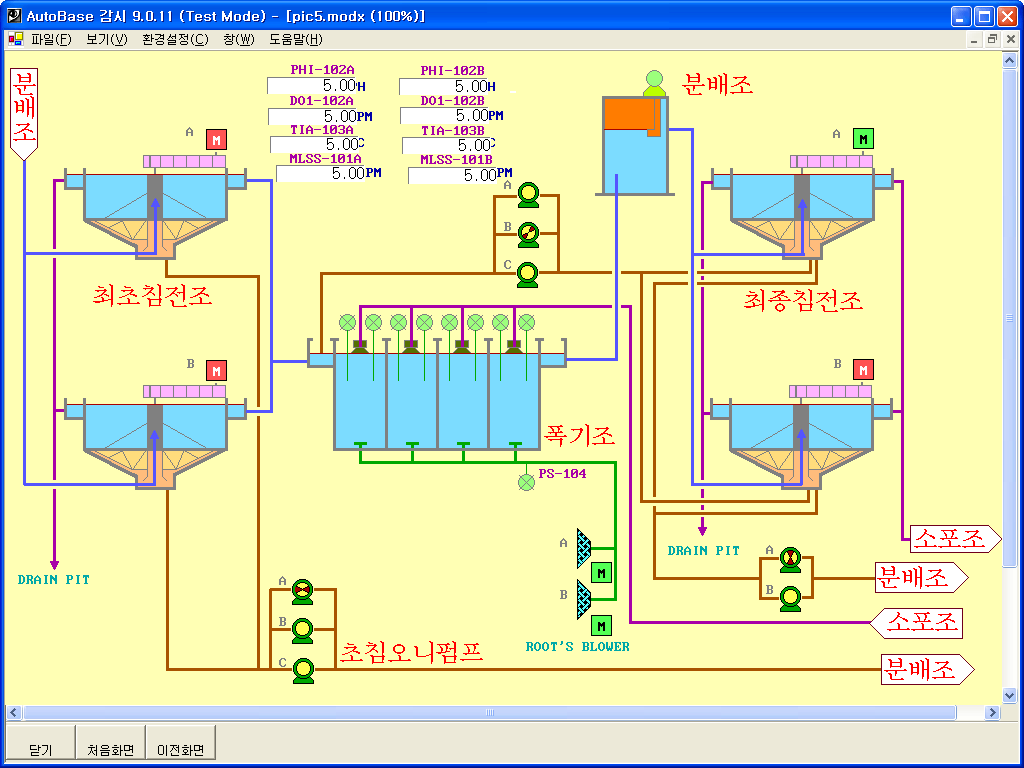Click green motor A of the final settling tank
This screenshot has height=768, width=1024.
[x=863, y=139]
